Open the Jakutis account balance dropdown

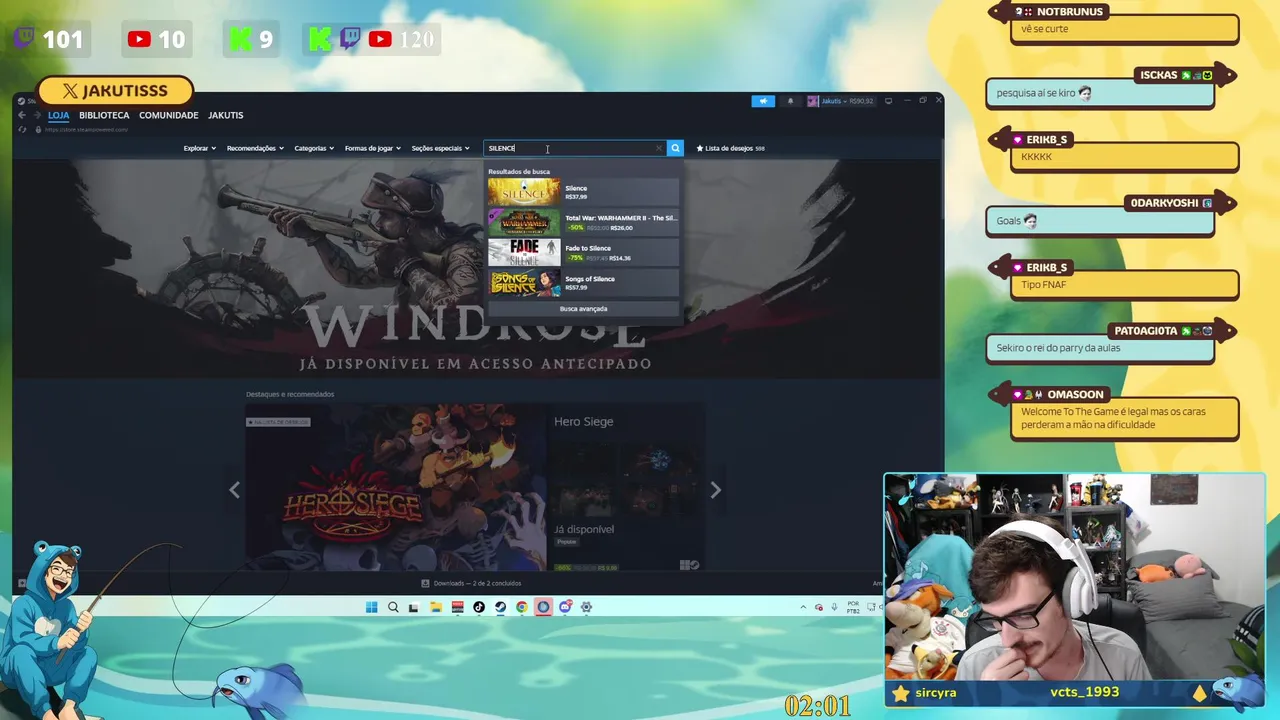(x=847, y=101)
